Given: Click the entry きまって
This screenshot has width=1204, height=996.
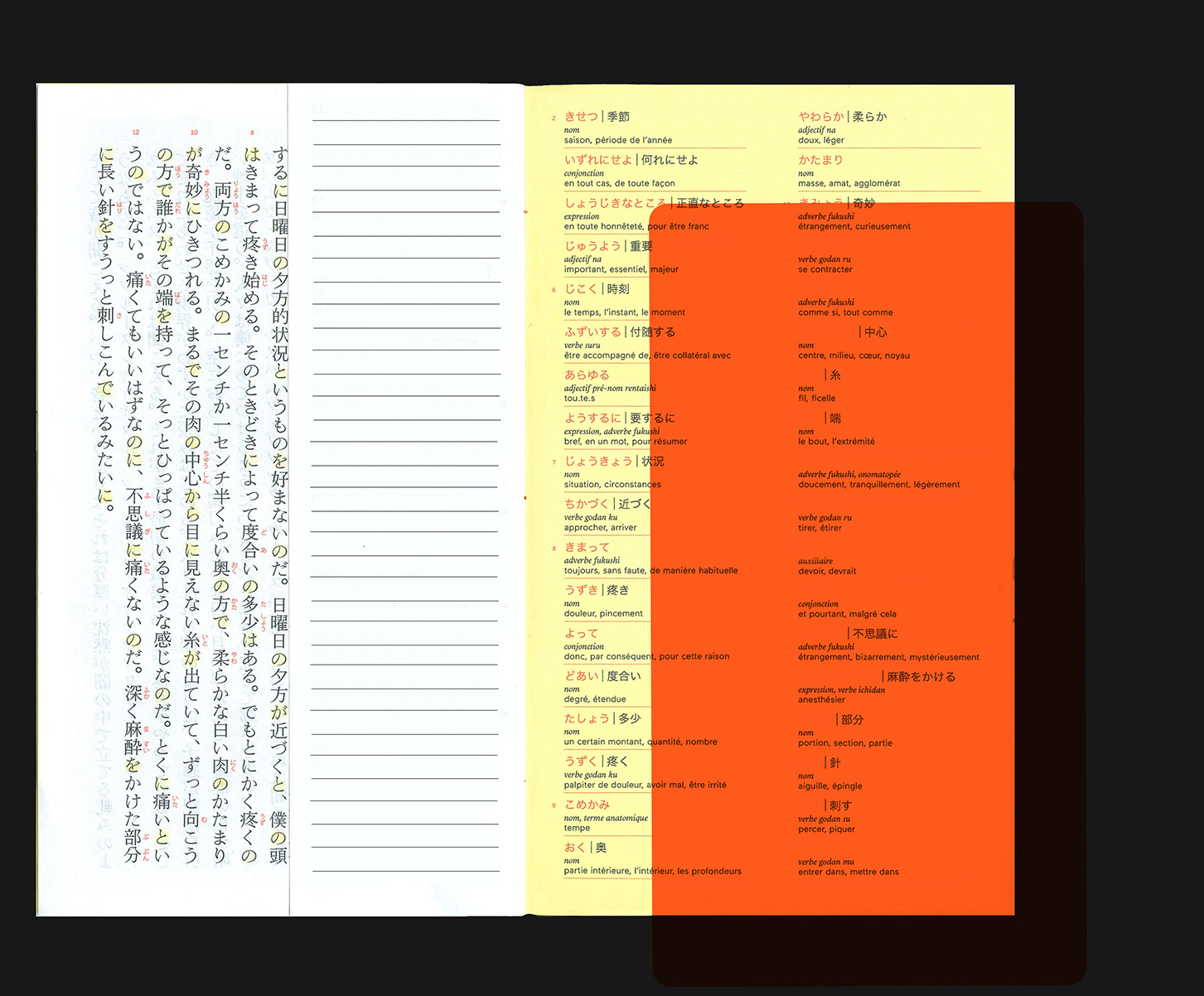Looking at the screenshot, I should (587, 547).
